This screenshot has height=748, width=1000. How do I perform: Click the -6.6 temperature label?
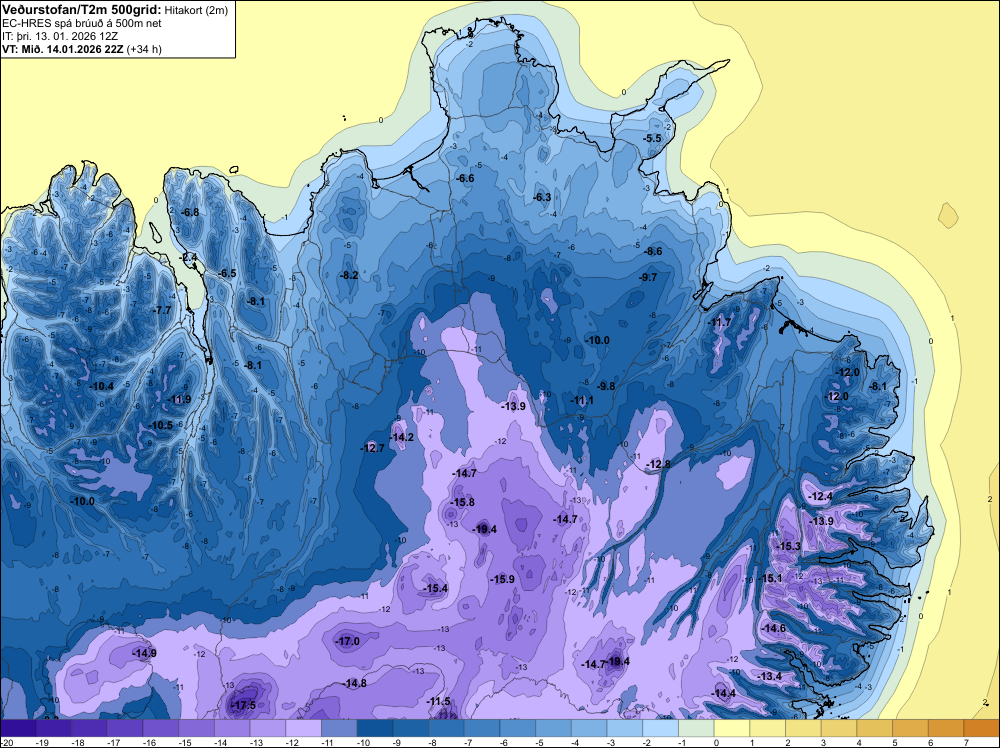465,179
